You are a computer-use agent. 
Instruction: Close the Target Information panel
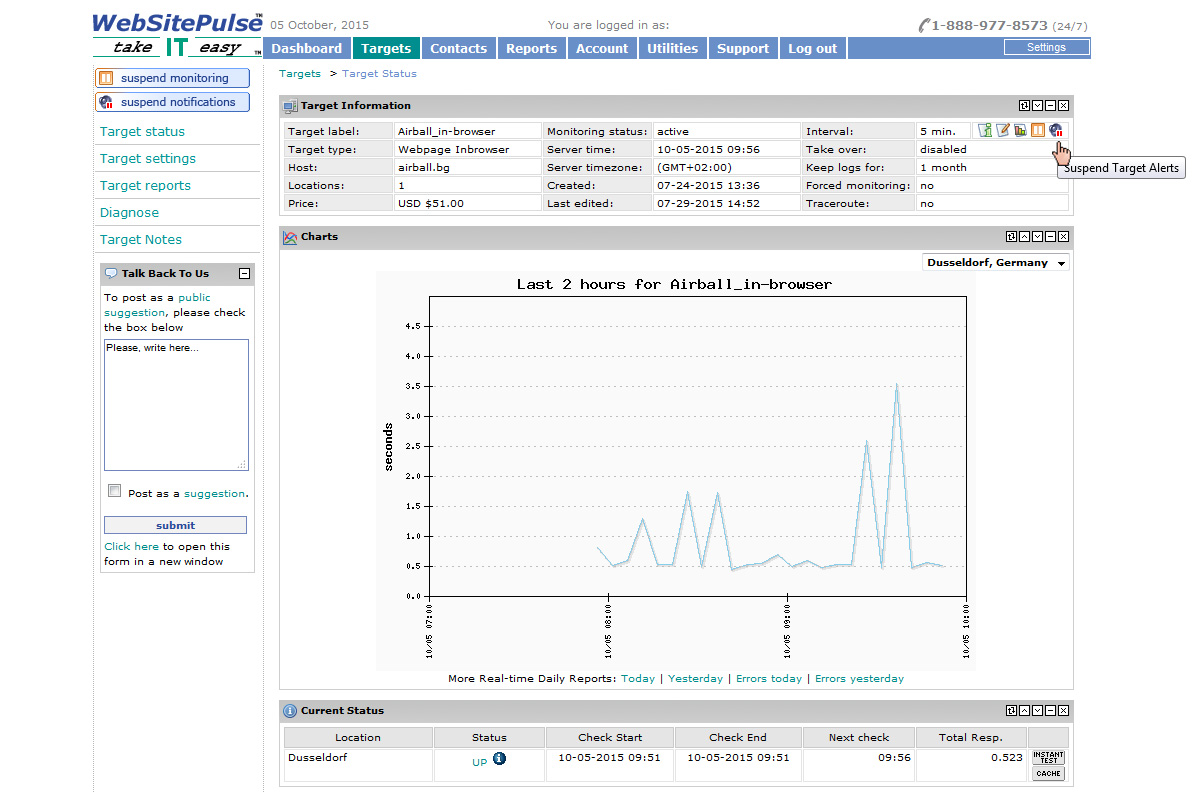pyautogui.click(x=1064, y=106)
